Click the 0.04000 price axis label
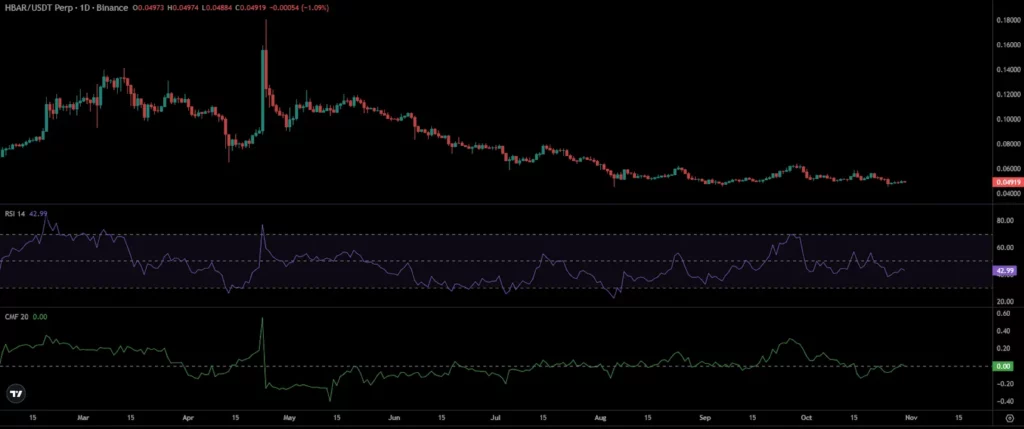Viewport: 1024px width, 429px height. (x=1008, y=194)
